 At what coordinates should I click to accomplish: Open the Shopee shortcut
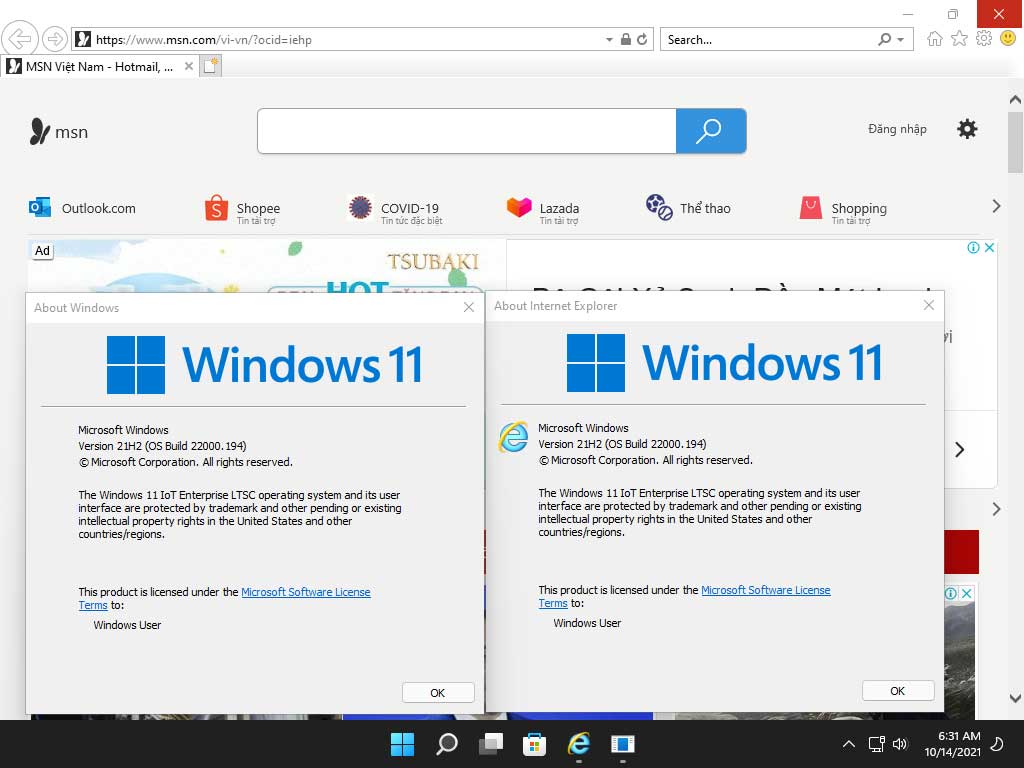(242, 209)
